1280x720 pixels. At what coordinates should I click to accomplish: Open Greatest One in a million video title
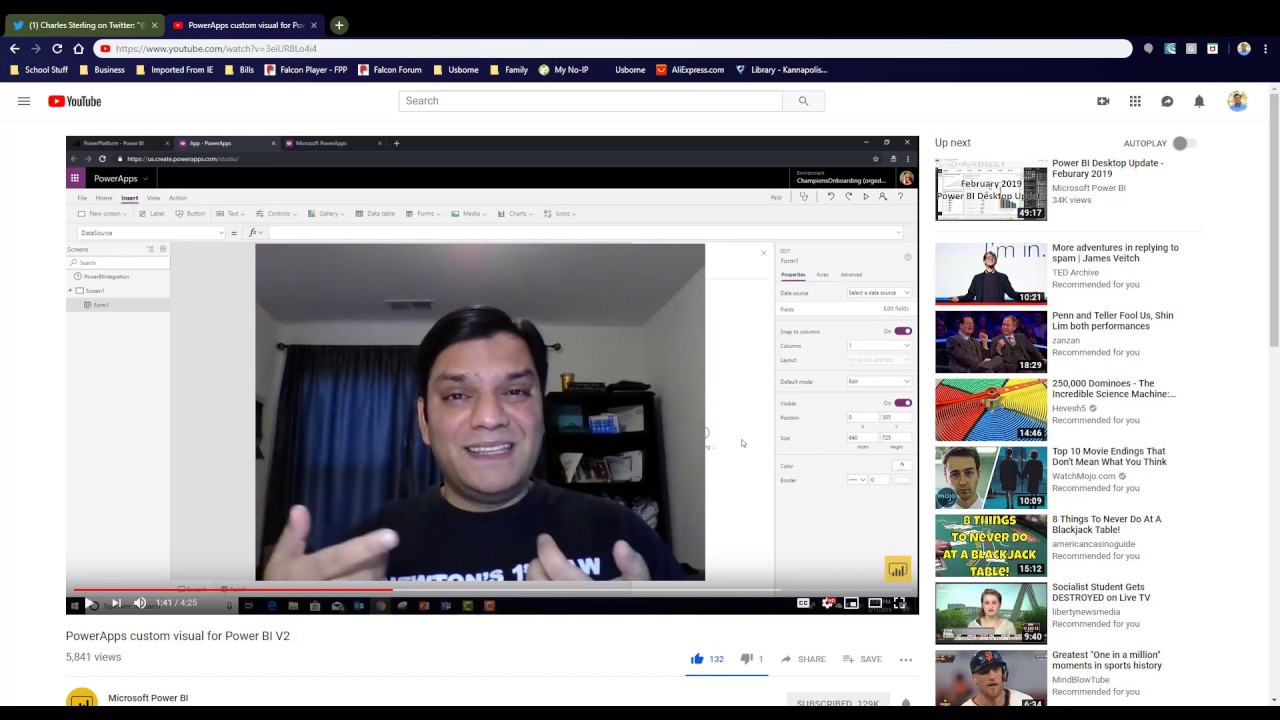coord(1109,660)
